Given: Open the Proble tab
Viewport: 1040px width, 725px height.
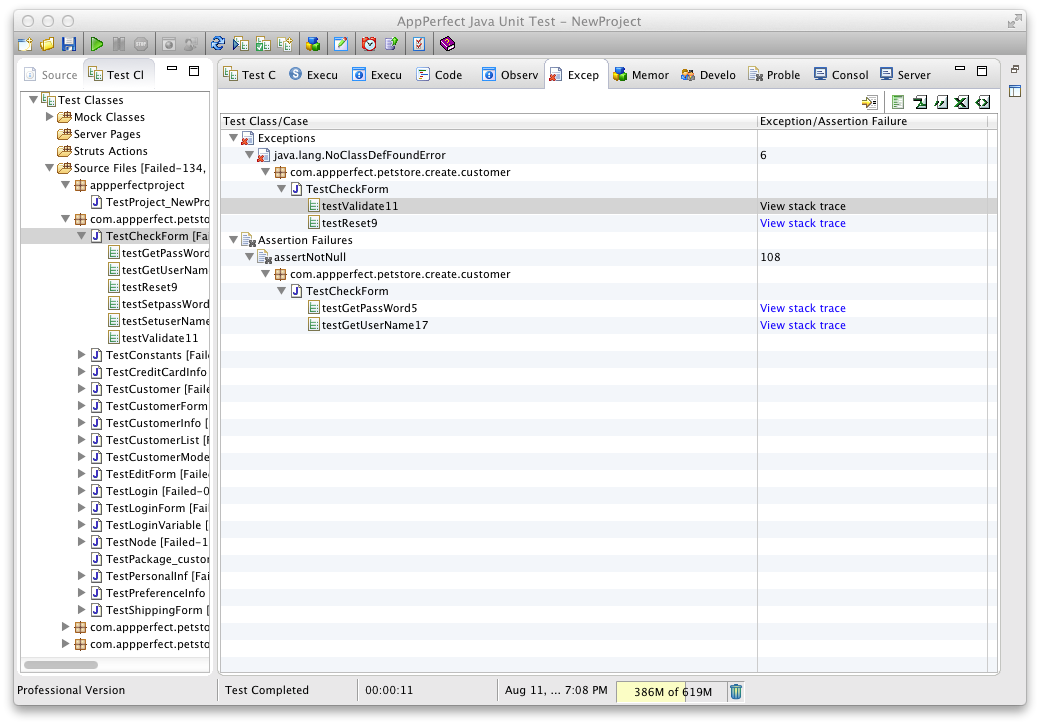Looking at the screenshot, I should [774, 75].
